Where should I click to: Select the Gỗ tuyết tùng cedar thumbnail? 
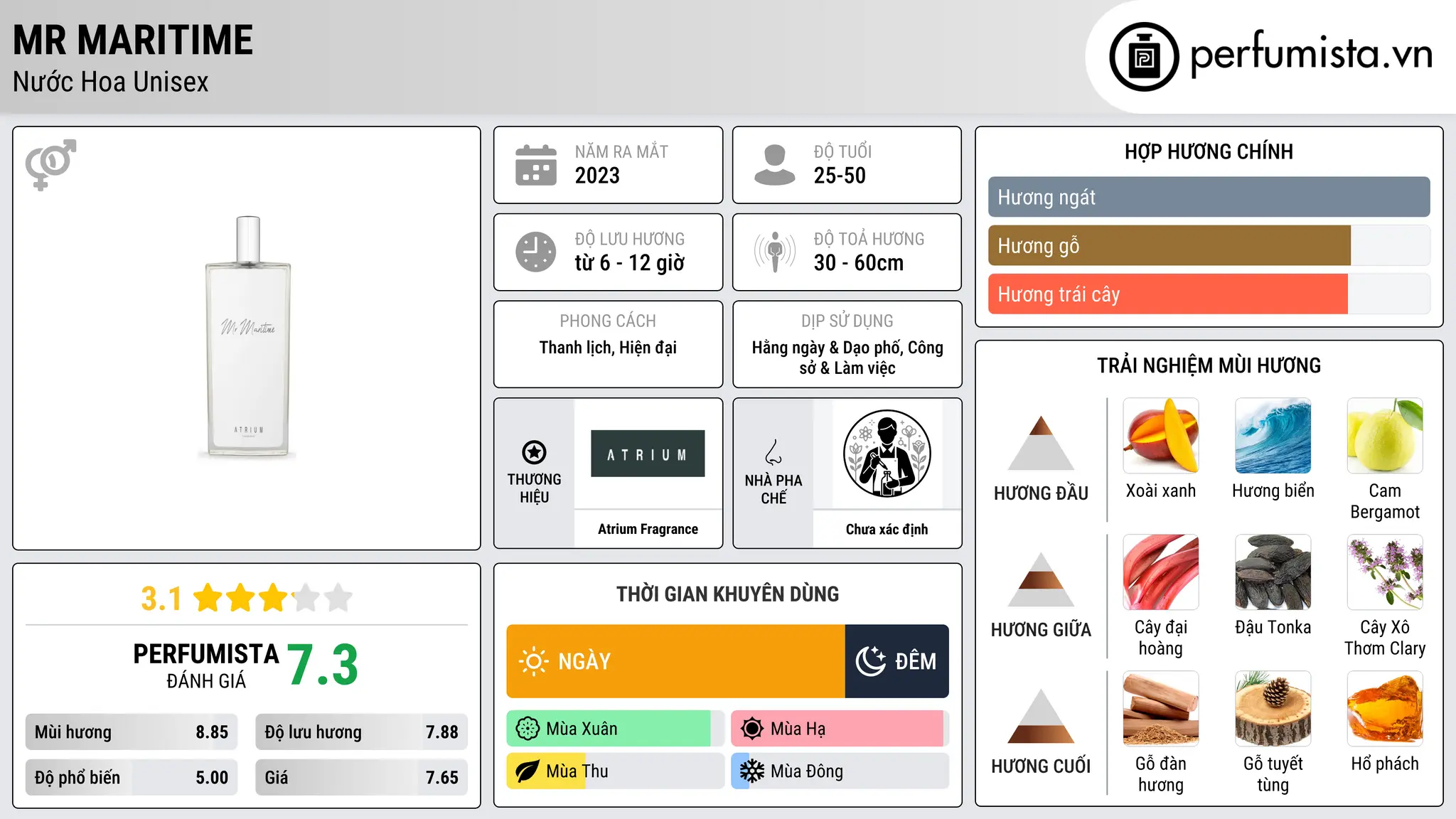1273,709
